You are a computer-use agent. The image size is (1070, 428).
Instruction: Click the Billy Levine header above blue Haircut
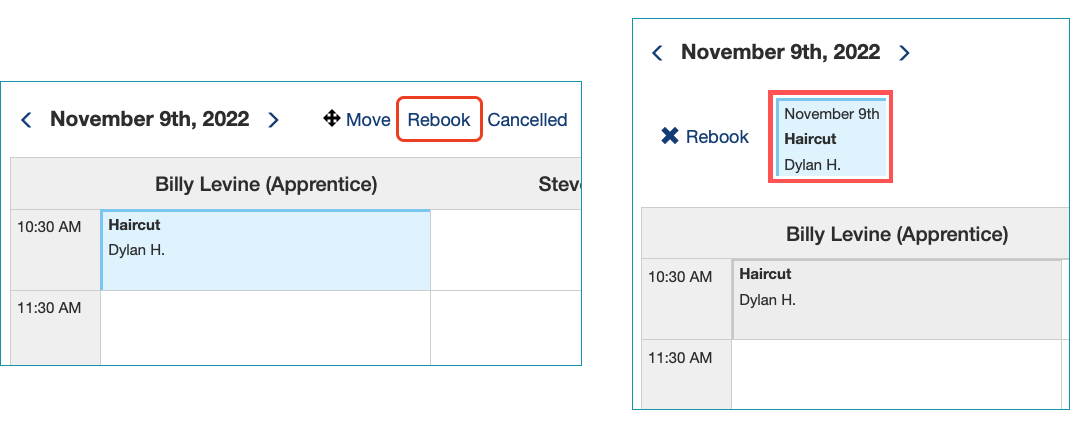pyautogui.click(x=265, y=184)
